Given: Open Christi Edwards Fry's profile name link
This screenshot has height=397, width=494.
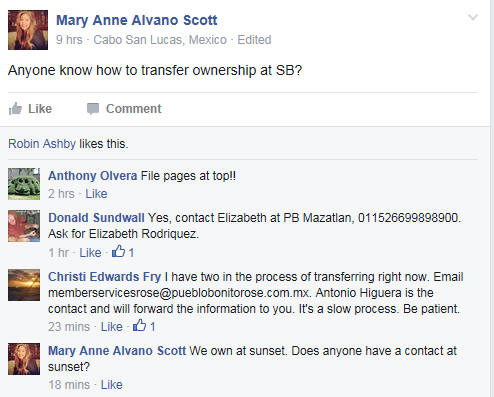Looking at the screenshot, I should pyautogui.click(x=105, y=277).
